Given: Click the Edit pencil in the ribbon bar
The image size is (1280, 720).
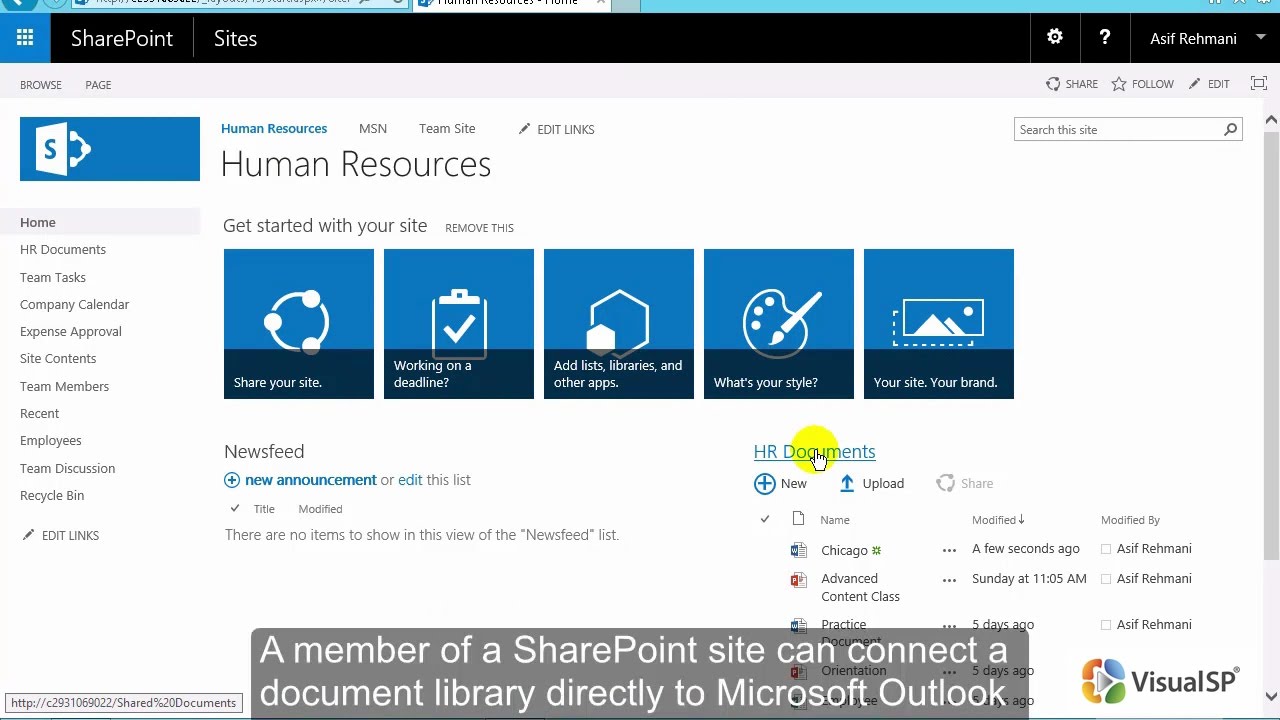Looking at the screenshot, I should tap(1194, 84).
